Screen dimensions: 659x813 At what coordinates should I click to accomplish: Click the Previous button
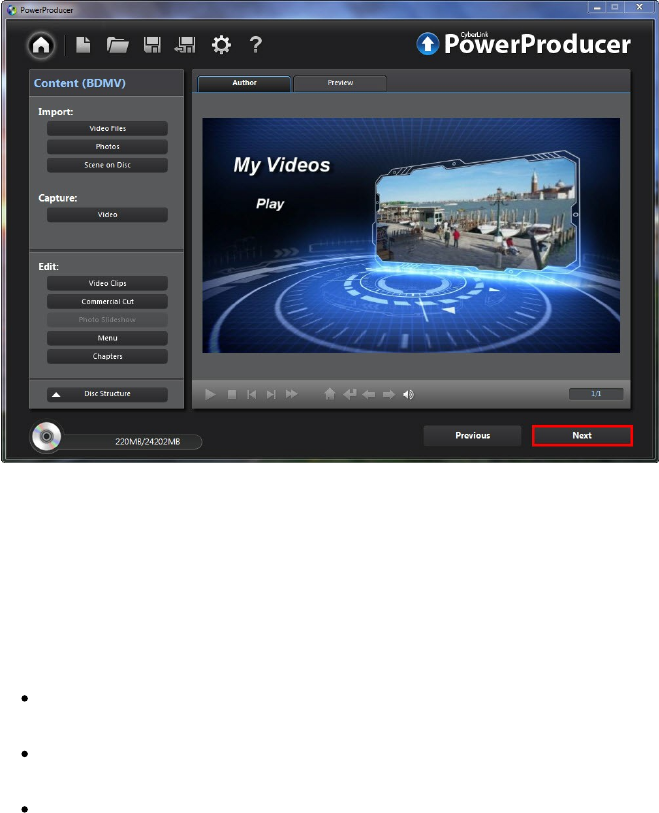472,436
